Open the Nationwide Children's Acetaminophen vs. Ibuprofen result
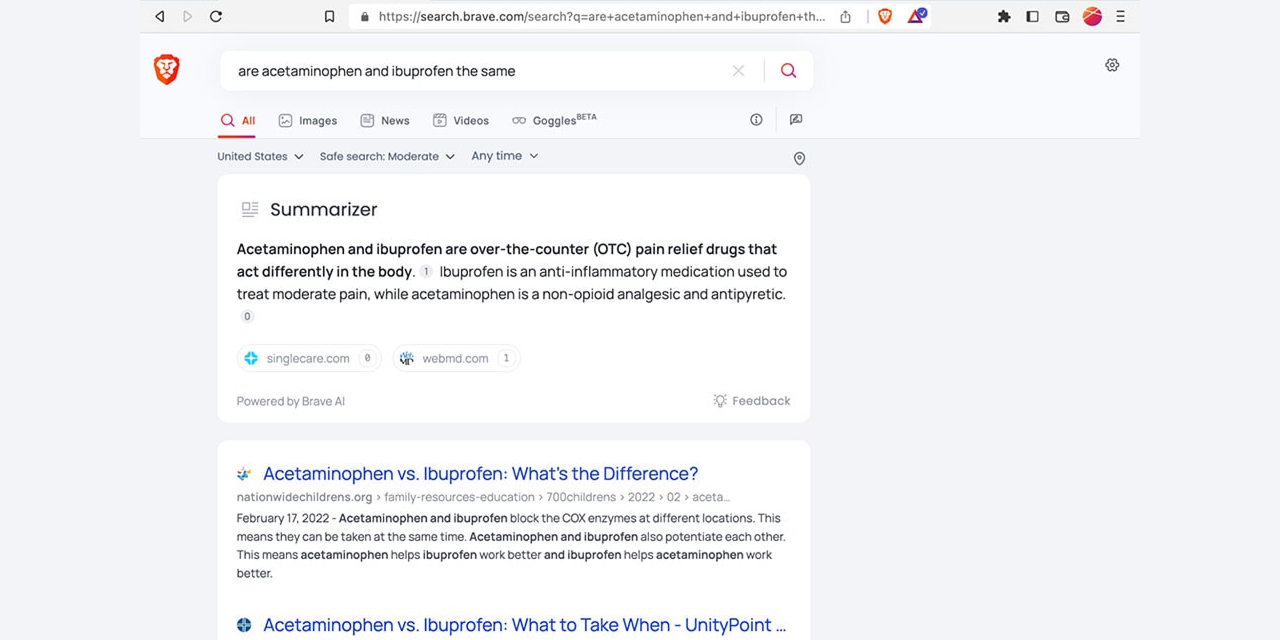The width and height of the screenshot is (1280, 640). tap(480, 473)
